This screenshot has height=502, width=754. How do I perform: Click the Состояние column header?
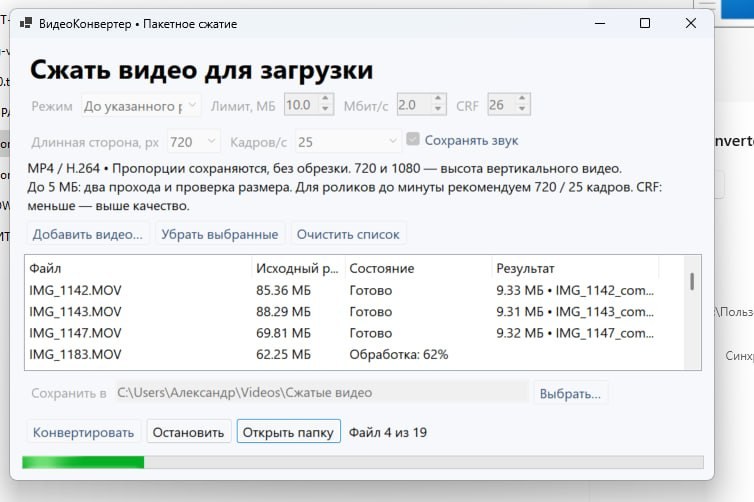(x=418, y=268)
